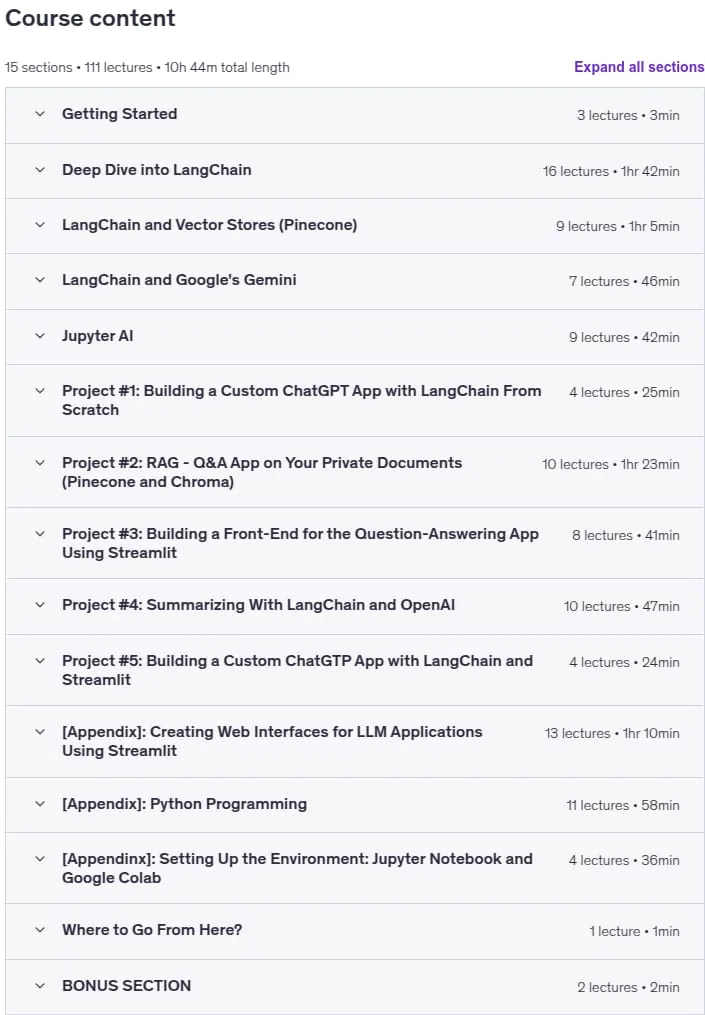
Task: Click chevron next to Appendix Creating Web Interfaces
Action: tap(40, 732)
